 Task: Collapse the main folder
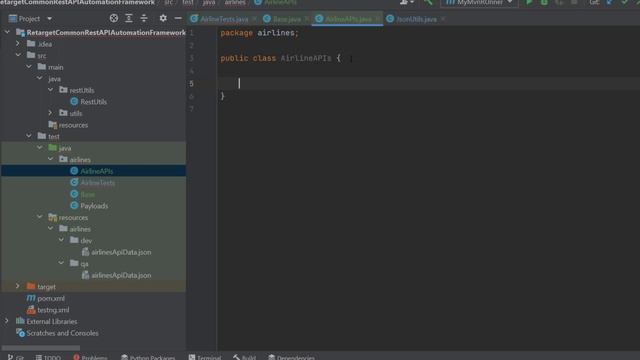point(29,67)
